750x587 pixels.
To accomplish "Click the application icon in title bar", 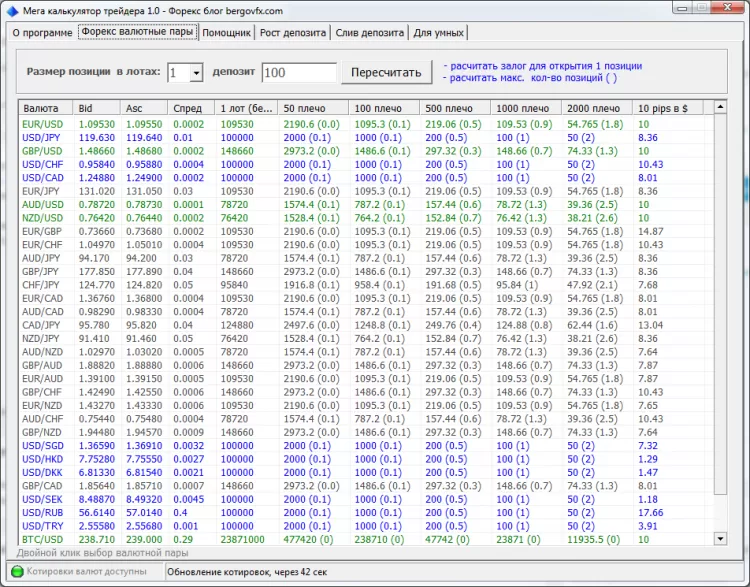I will [13, 10].
